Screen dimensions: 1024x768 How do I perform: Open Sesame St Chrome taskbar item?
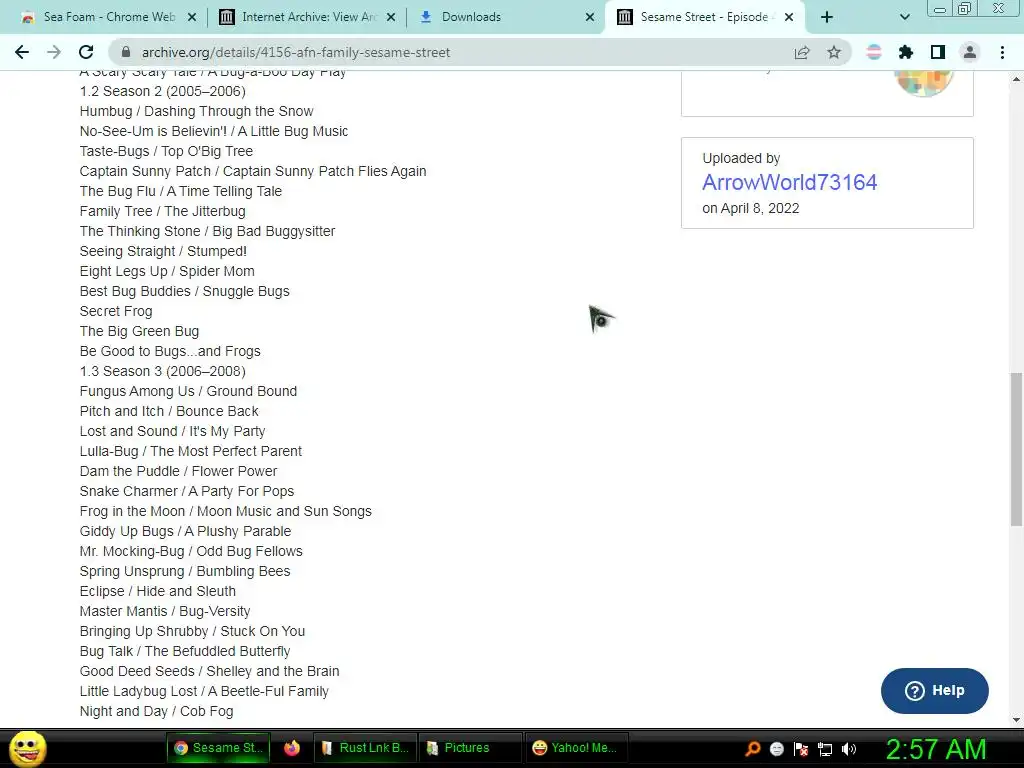(218, 748)
